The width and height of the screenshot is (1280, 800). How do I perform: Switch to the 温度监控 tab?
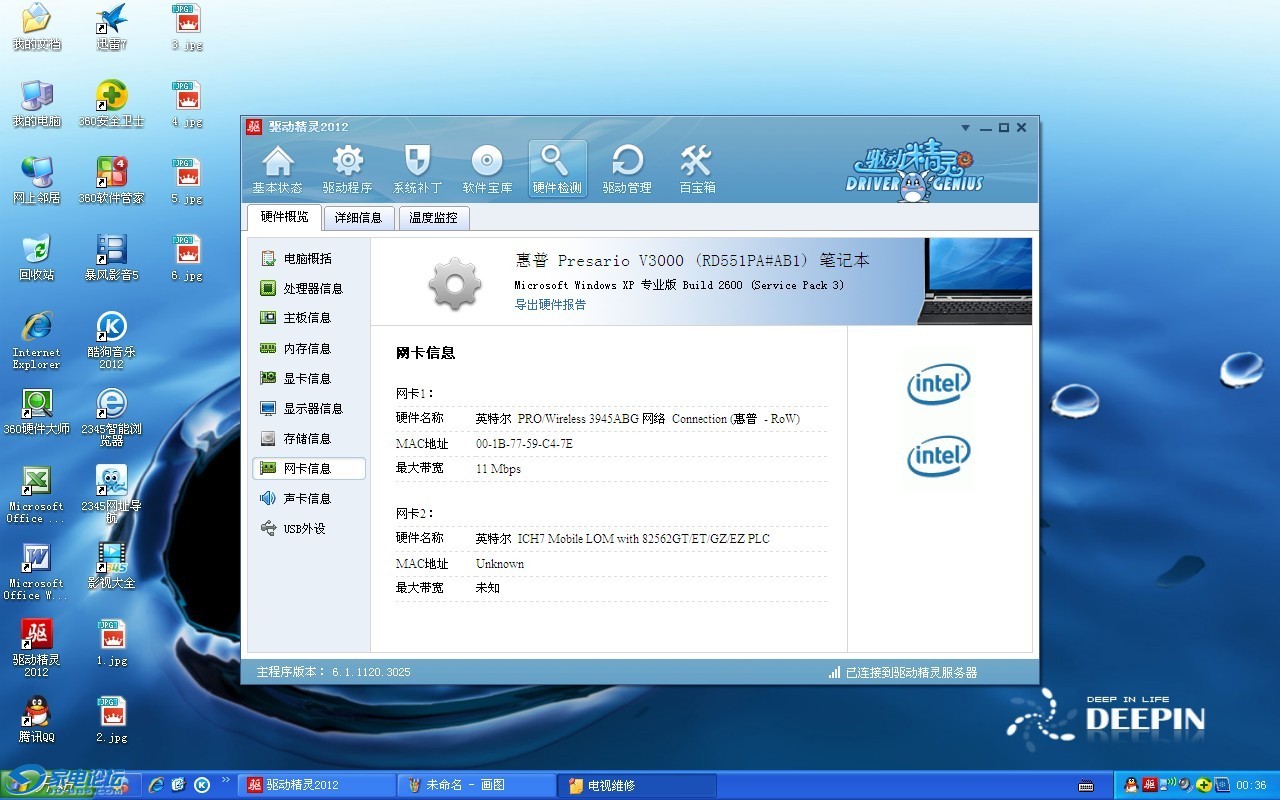(433, 218)
